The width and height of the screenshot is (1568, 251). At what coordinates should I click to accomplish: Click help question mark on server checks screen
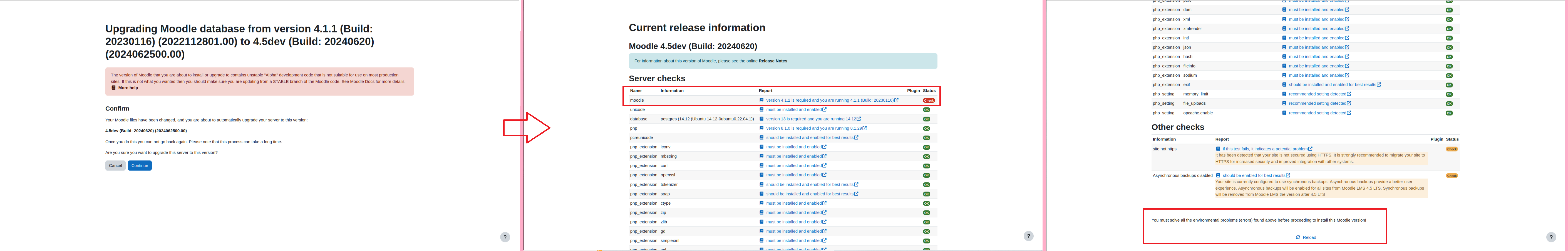pos(1029,236)
